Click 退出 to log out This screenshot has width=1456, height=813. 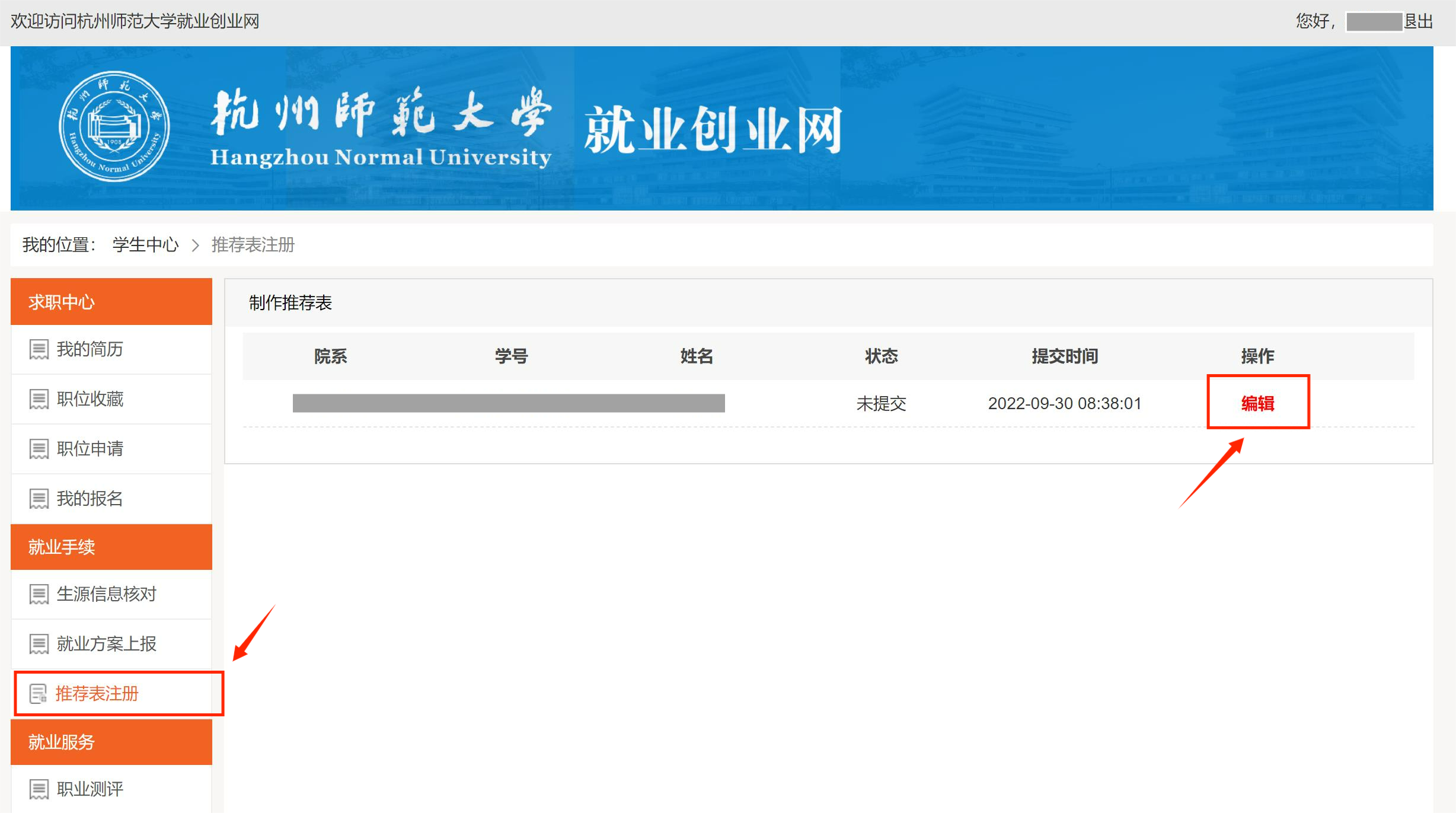coord(1419,21)
